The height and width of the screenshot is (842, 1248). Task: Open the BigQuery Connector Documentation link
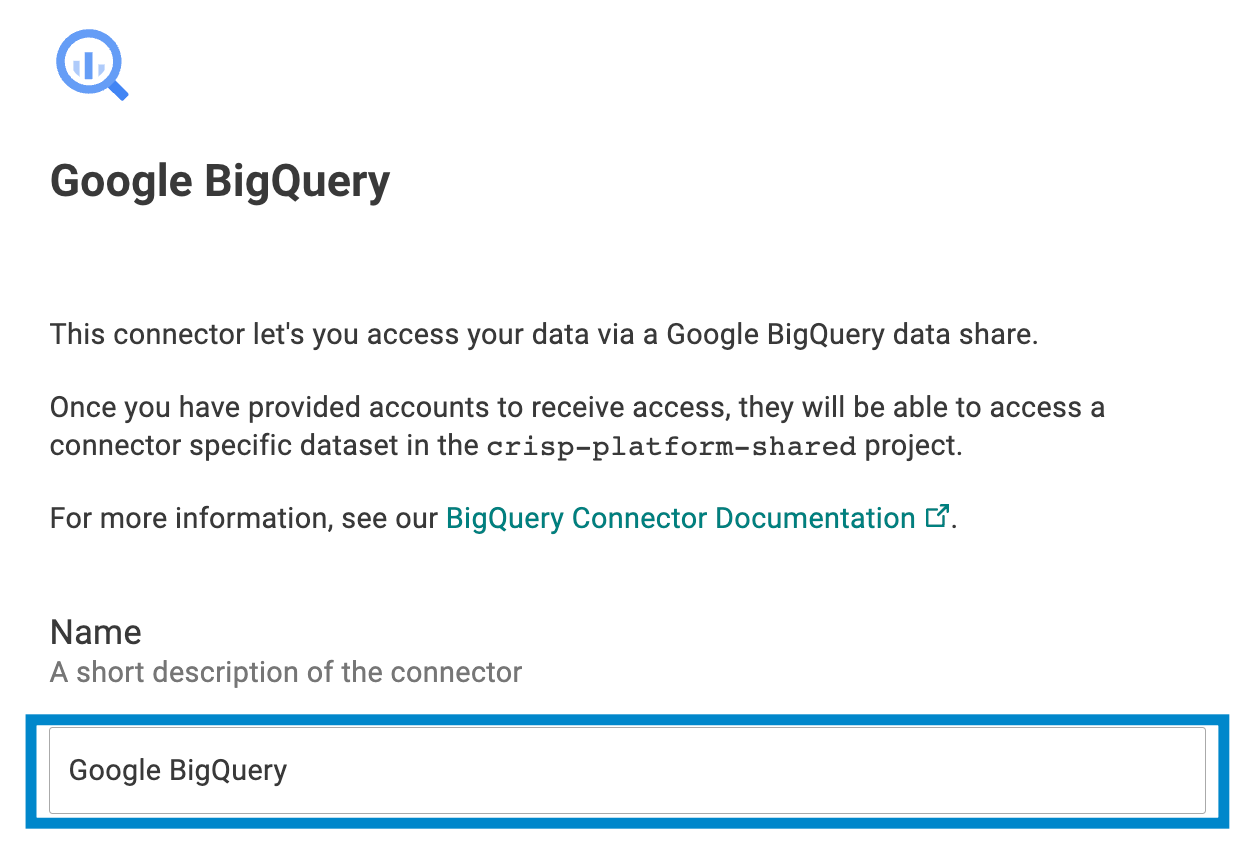coord(680,518)
